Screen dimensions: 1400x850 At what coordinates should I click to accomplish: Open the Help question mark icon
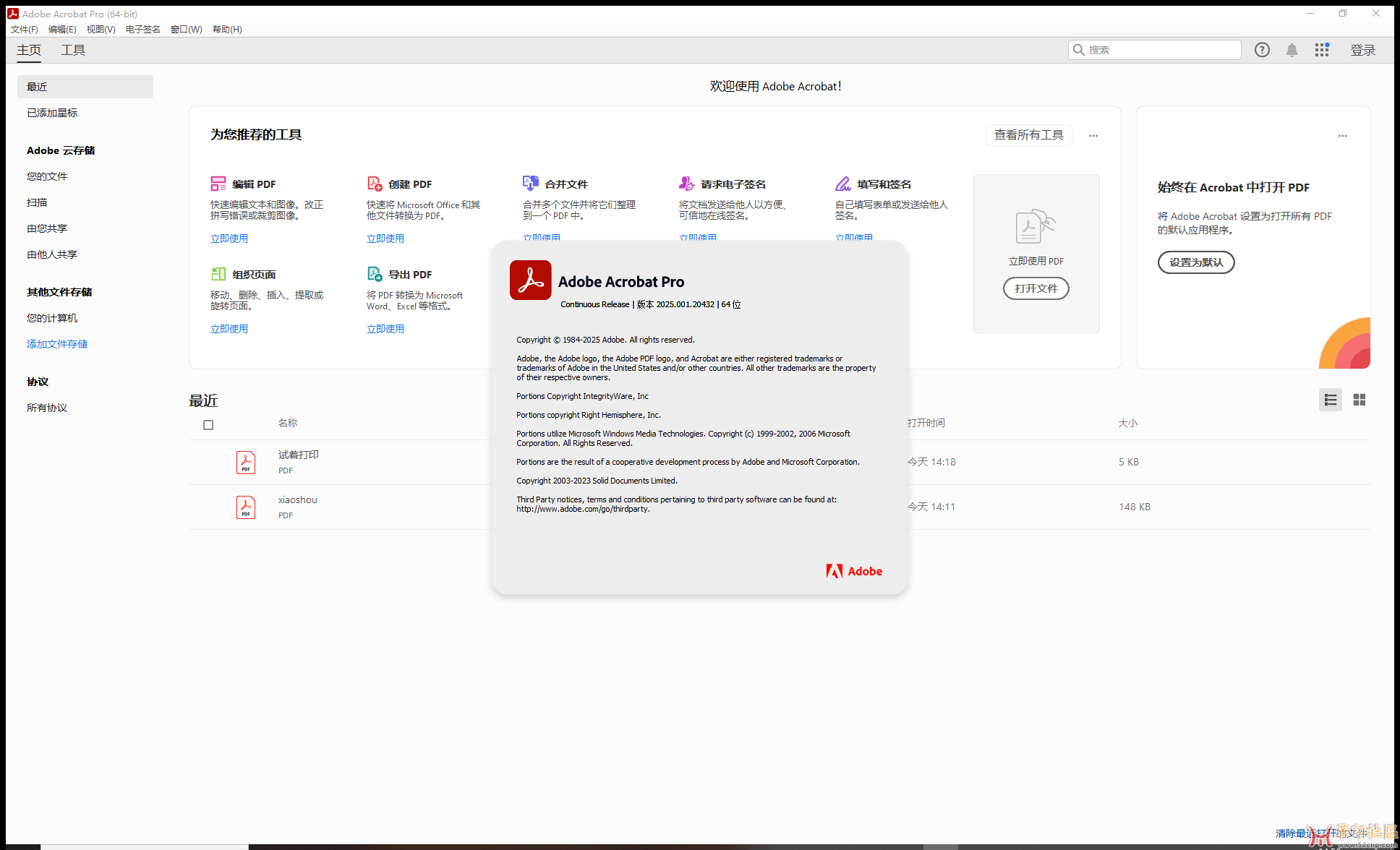(1262, 50)
